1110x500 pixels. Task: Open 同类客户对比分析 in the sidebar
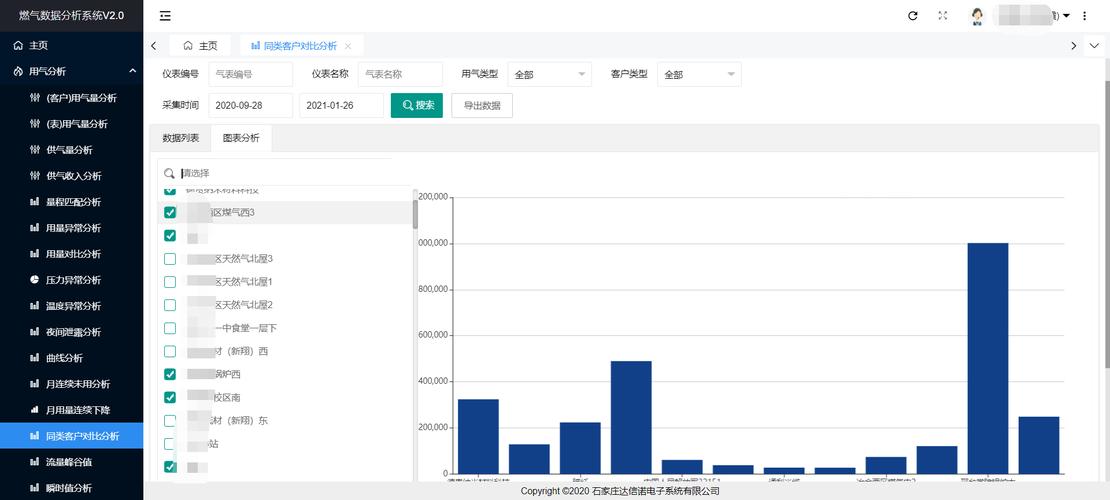(71, 436)
